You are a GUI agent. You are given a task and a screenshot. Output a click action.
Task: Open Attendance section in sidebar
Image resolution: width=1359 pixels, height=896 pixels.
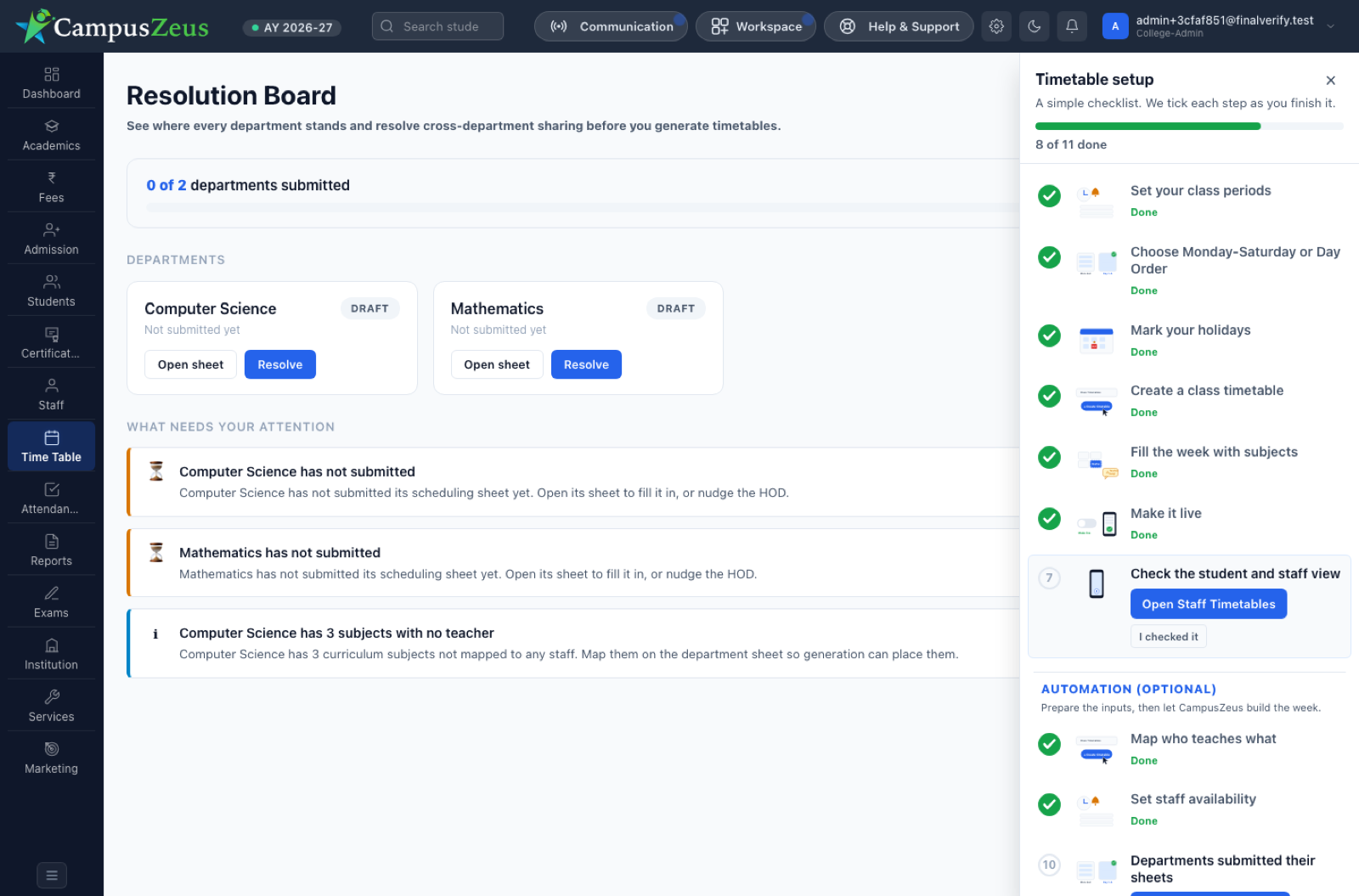pos(52,498)
